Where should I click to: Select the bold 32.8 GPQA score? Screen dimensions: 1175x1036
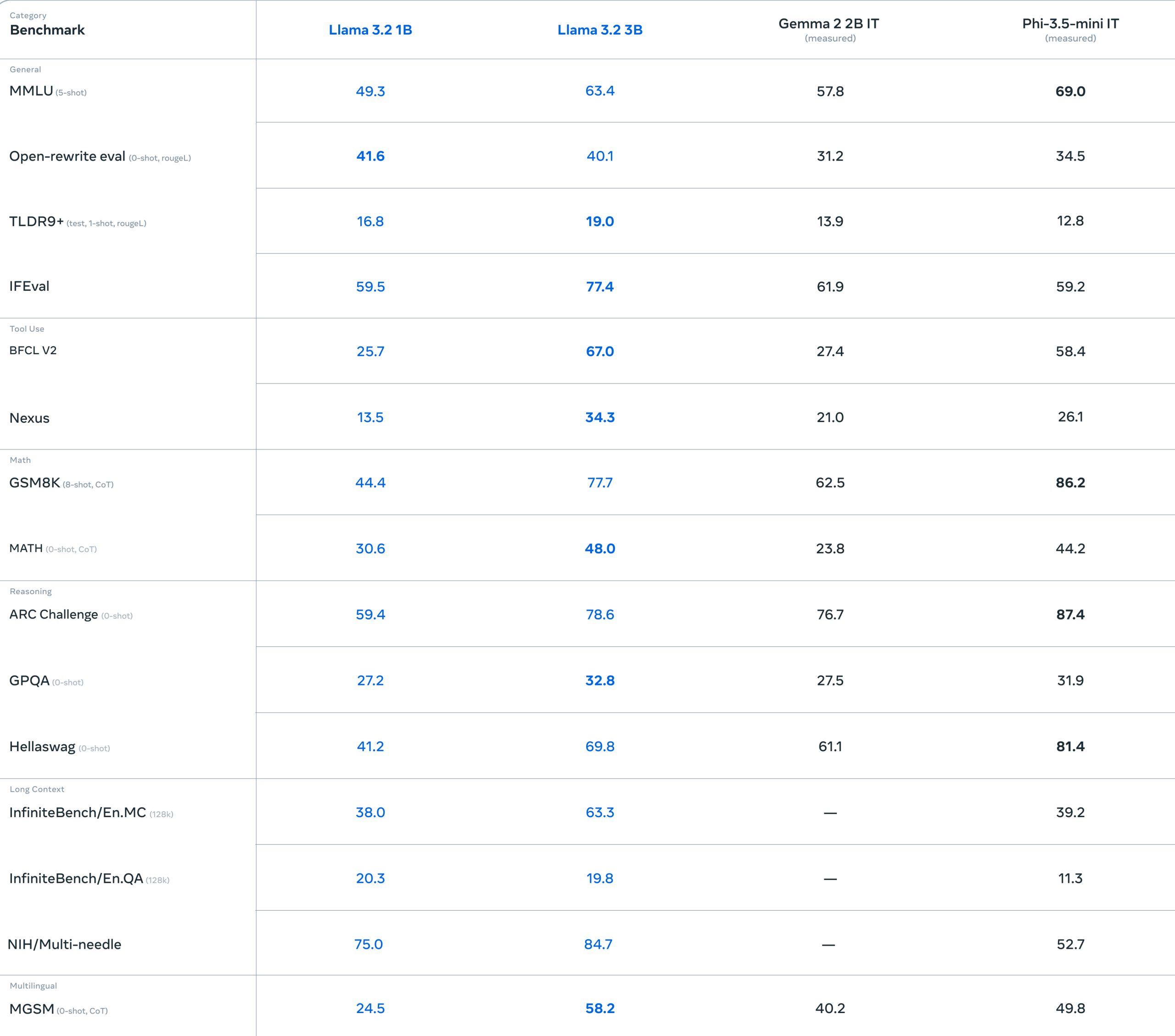[599, 680]
